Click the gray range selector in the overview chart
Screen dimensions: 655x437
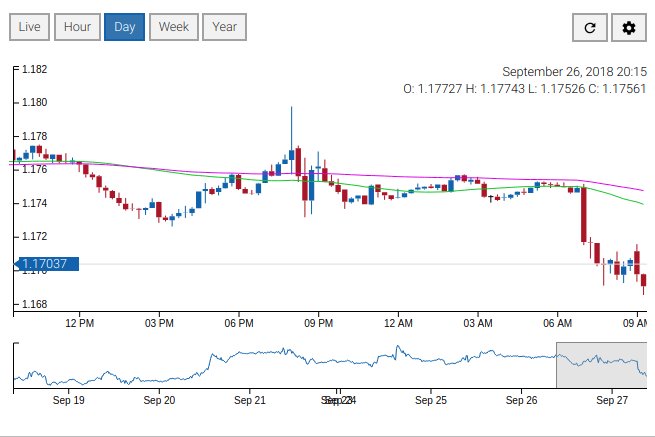(602, 365)
